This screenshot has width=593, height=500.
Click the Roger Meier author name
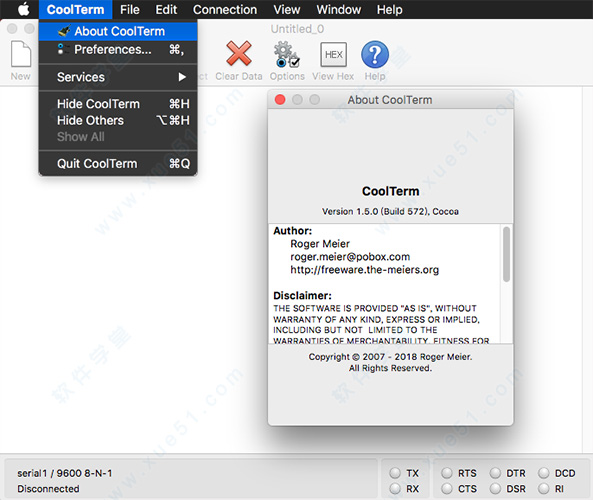click(x=320, y=244)
